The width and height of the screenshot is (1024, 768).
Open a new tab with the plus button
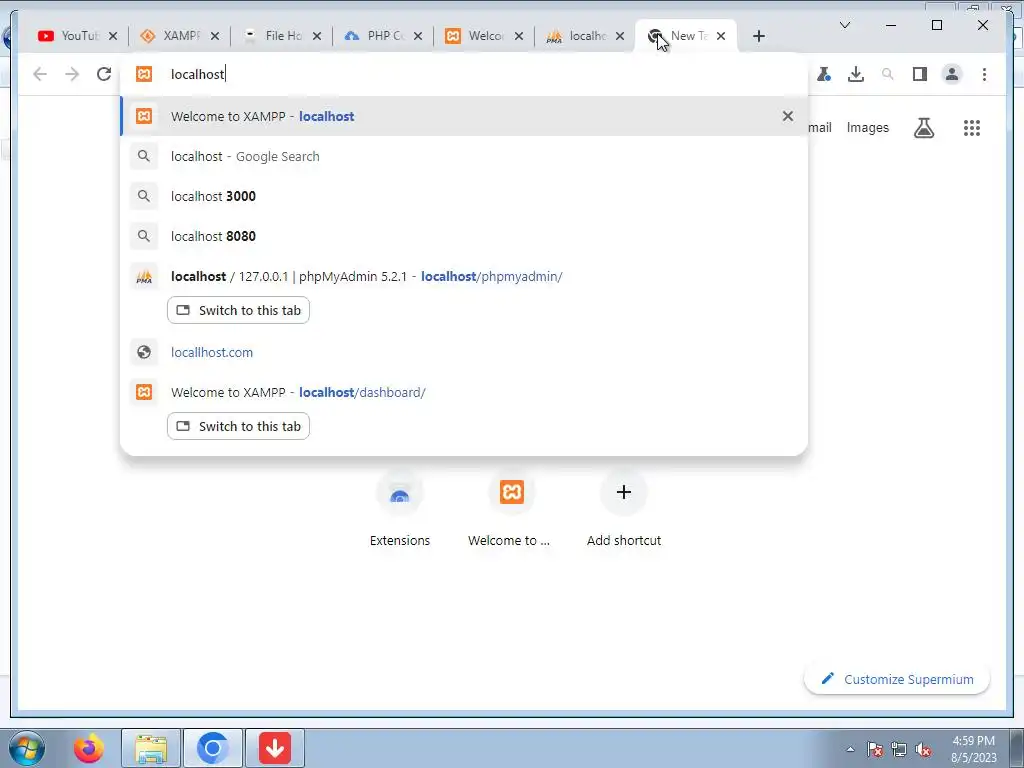pyautogui.click(x=758, y=36)
